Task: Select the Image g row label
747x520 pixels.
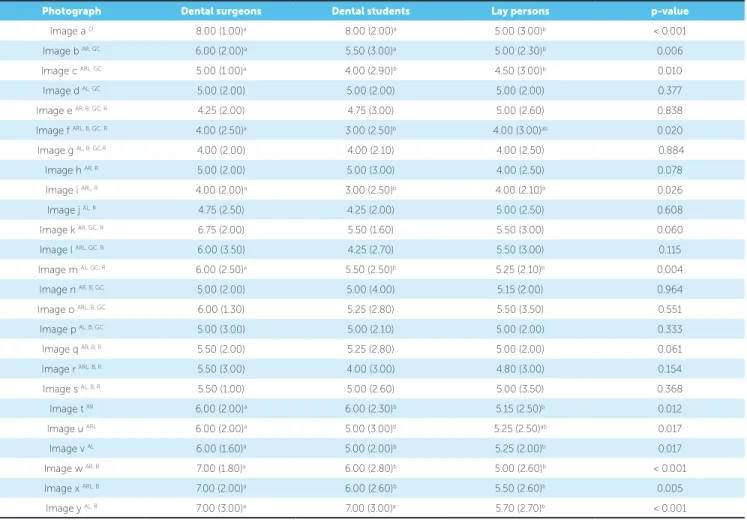Action: [x=71, y=150]
